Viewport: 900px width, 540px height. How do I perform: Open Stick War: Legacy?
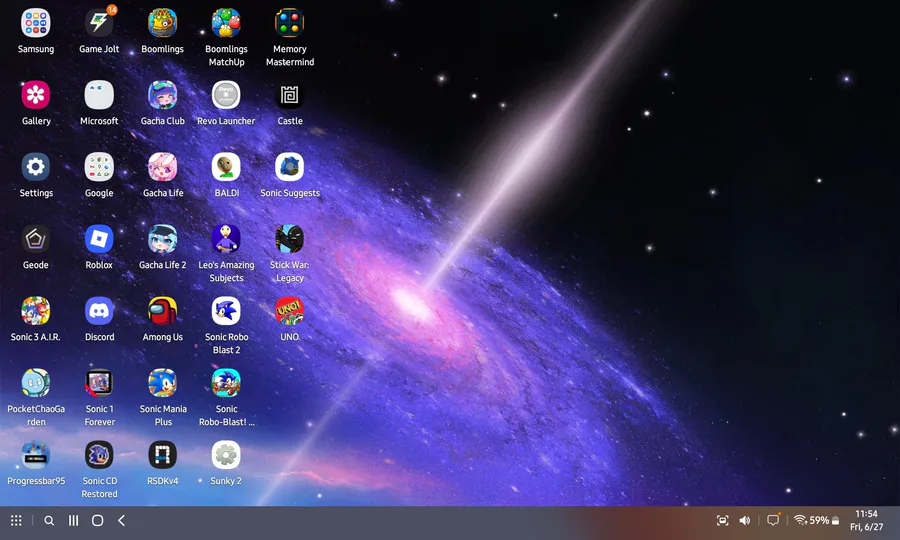289,239
